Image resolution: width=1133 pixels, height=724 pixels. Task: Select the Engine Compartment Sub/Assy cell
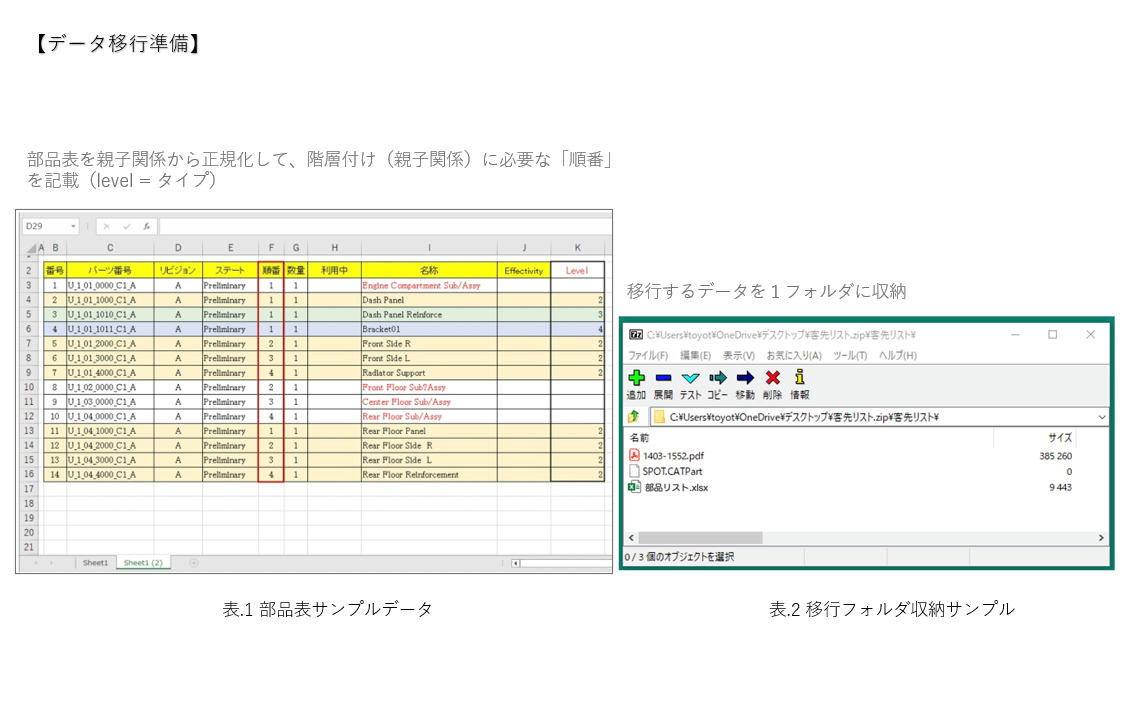[429, 285]
